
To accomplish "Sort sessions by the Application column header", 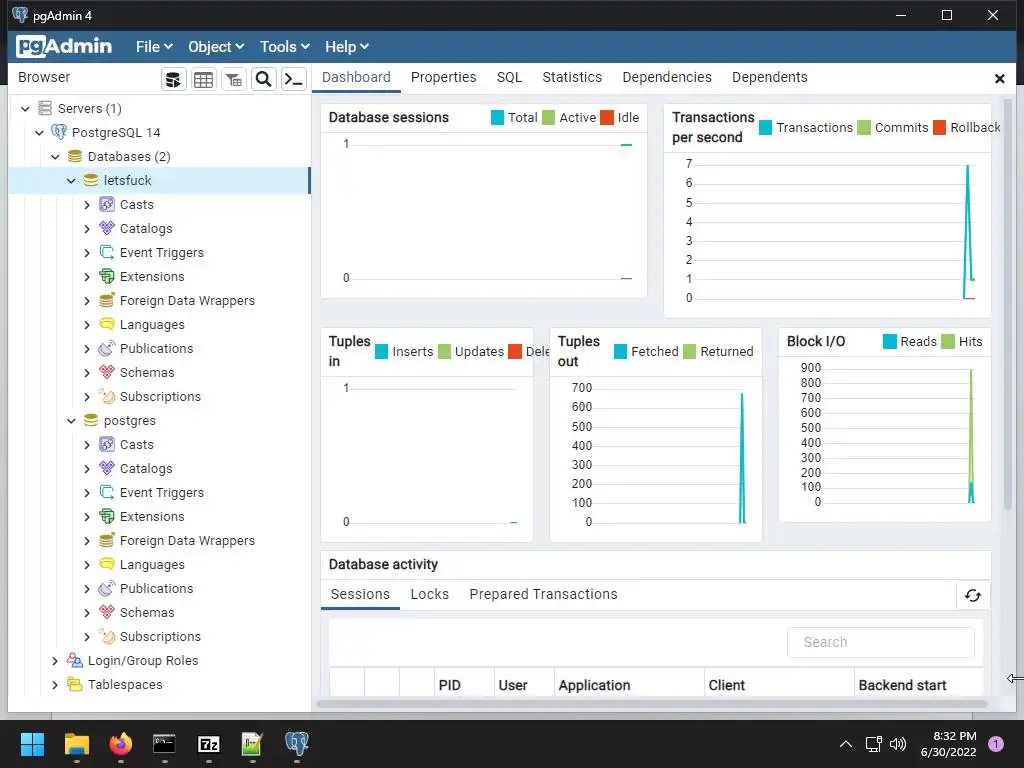I will [x=629, y=685].
